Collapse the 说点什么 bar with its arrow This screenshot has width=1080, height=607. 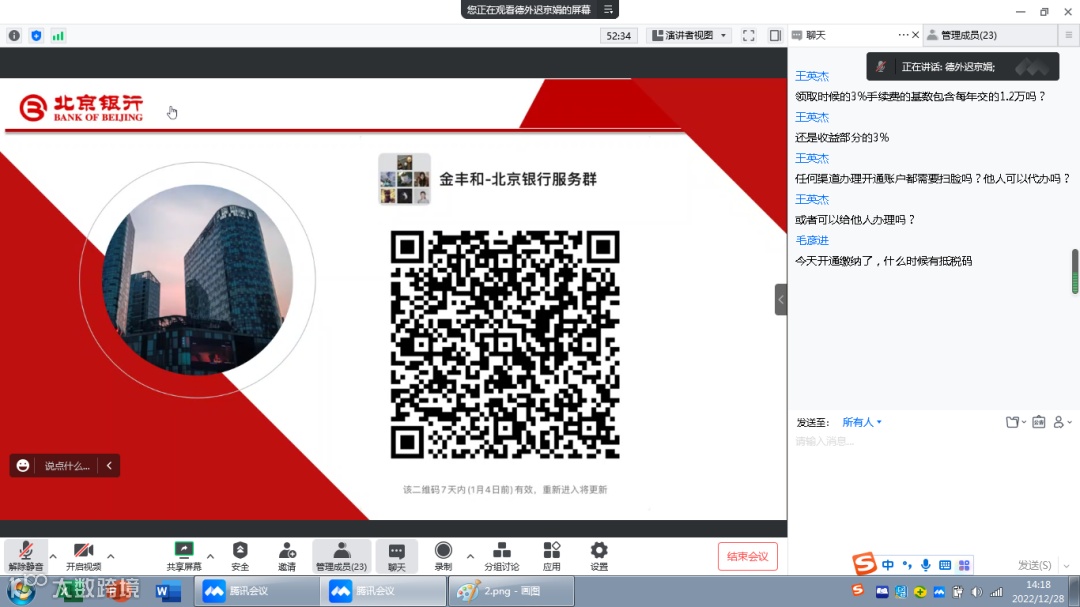click(109, 466)
